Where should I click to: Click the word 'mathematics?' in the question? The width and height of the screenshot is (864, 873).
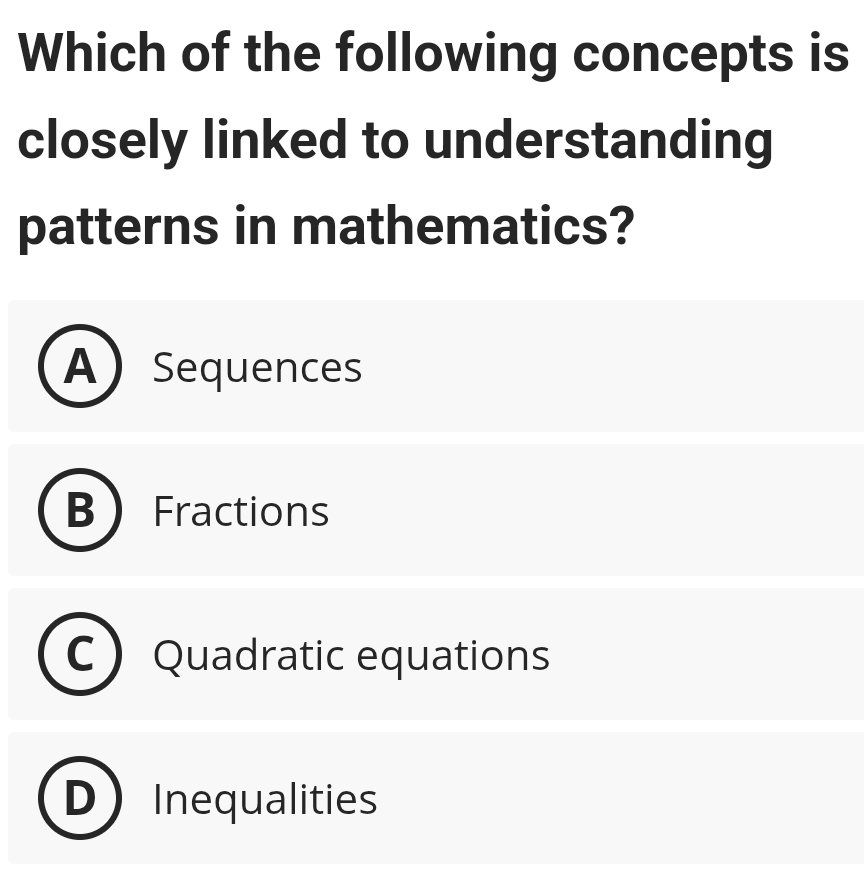[463, 226]
